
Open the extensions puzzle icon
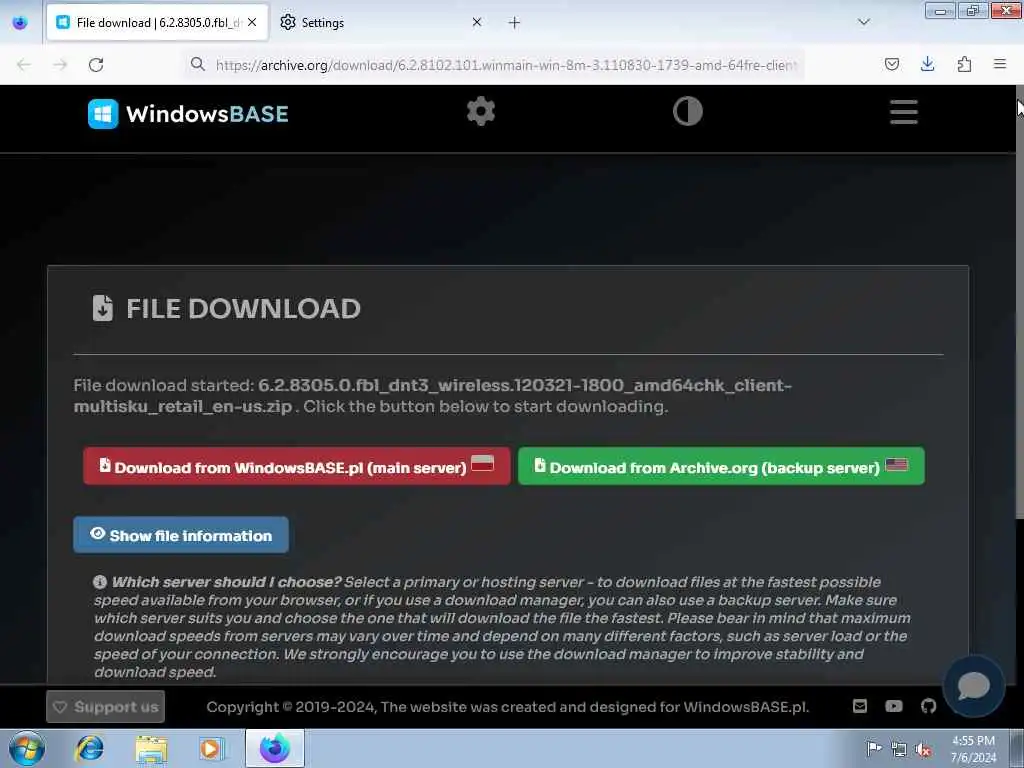(x=964, y=64)
